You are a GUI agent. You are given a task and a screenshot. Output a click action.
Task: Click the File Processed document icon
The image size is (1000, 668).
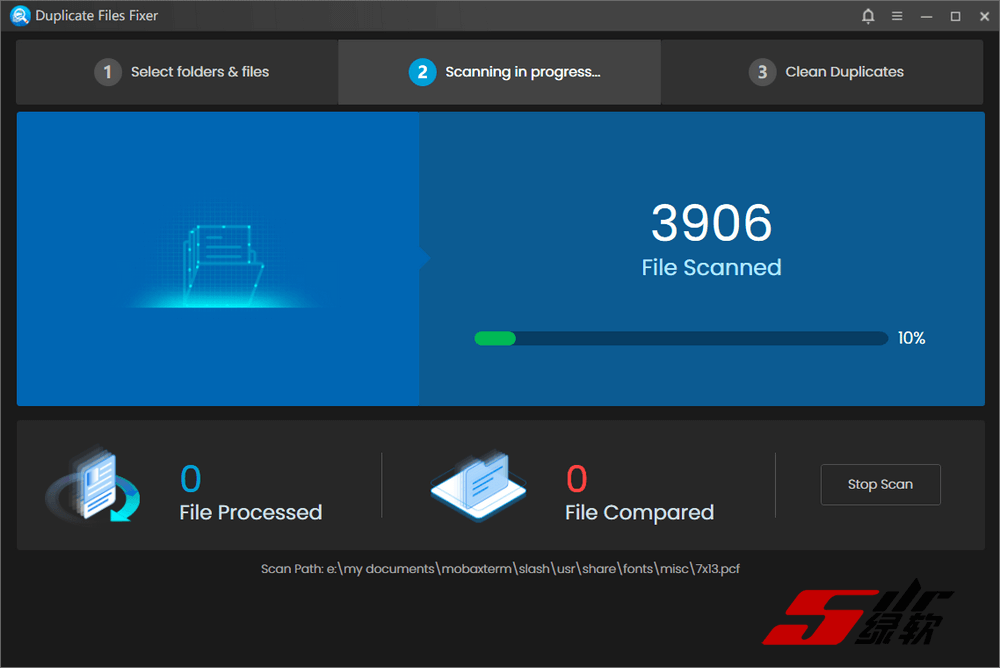[93, 485]
